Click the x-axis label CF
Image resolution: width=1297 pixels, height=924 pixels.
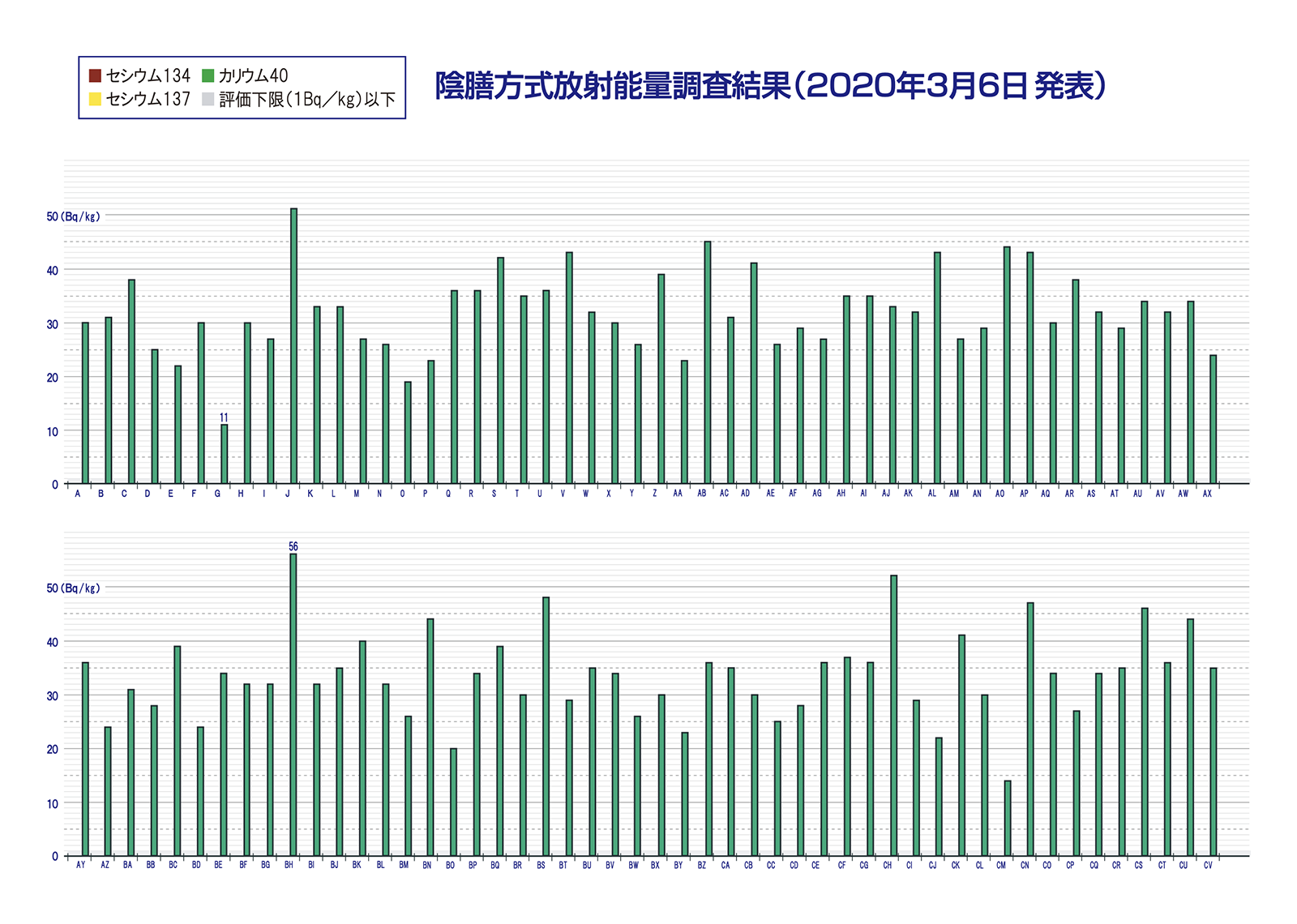point(841,866)
